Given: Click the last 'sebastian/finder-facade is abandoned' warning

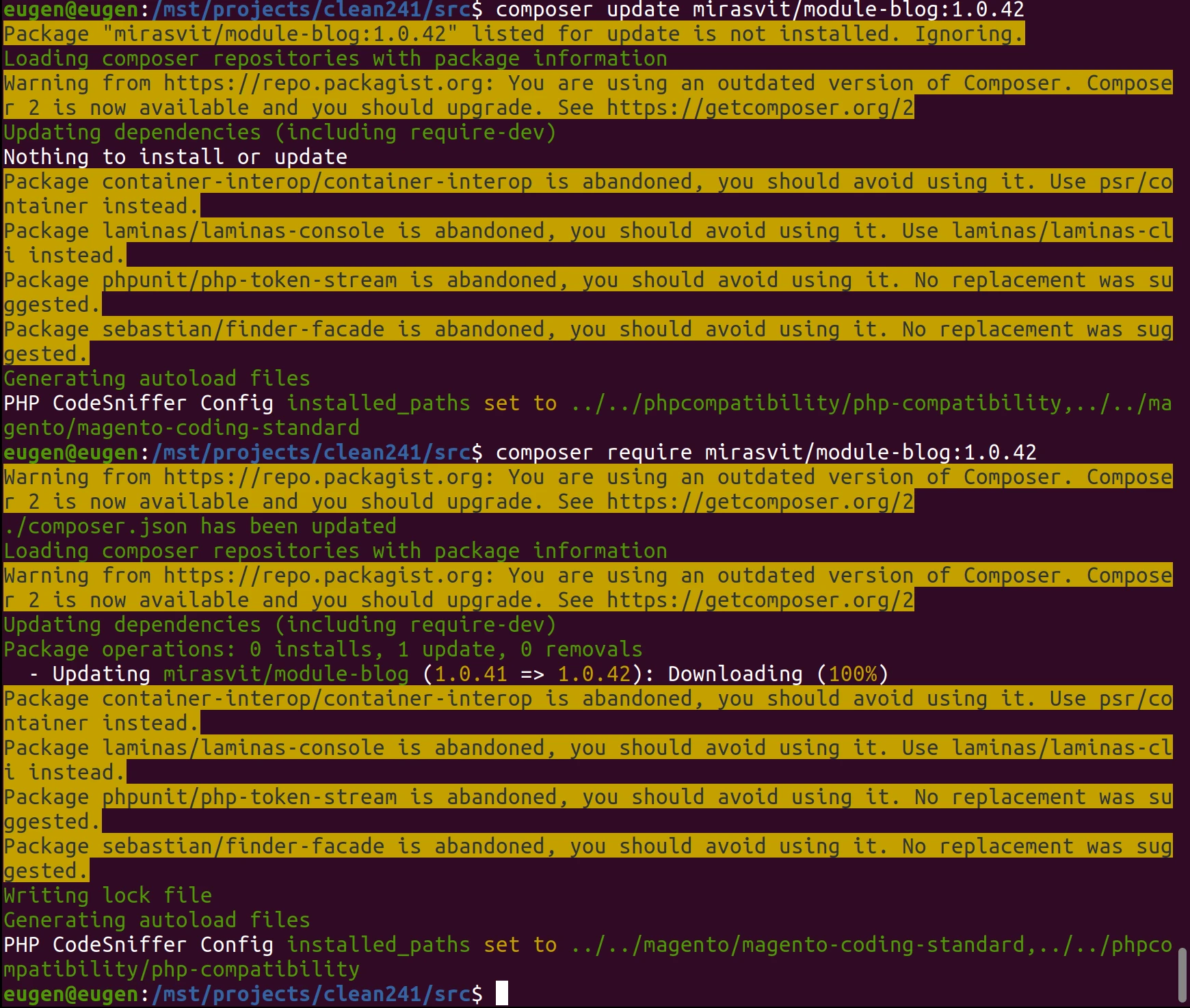Looking at the screenshot, I should coord(588,858).
